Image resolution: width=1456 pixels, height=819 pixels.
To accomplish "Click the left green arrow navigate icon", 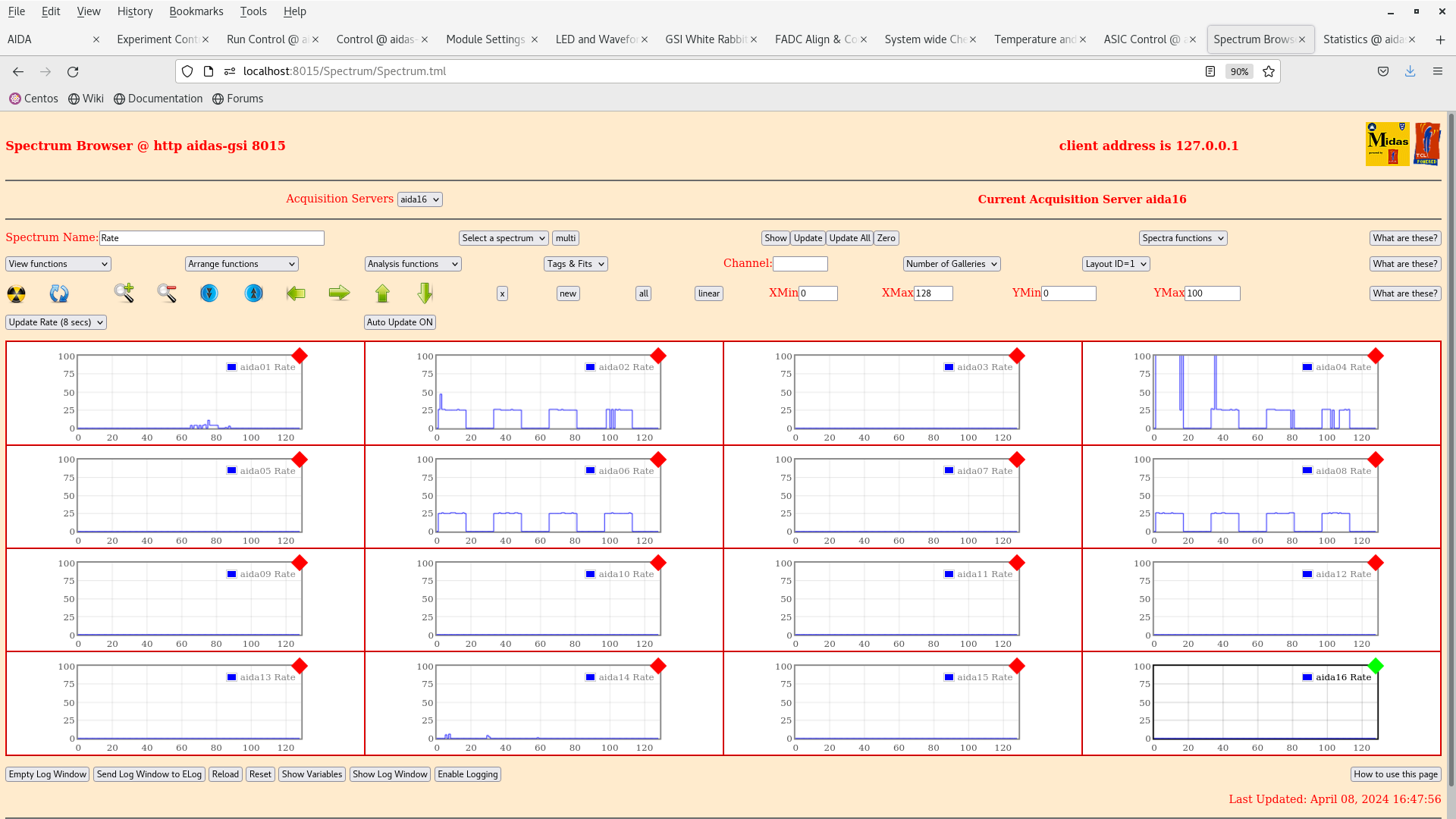I will [296, 293].
